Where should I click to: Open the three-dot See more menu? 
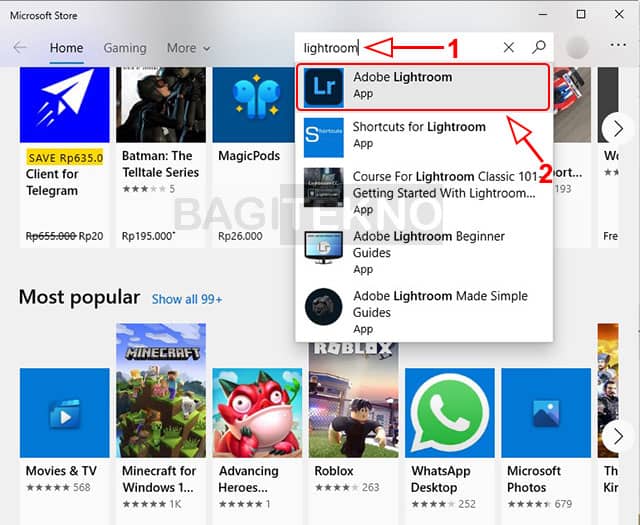pos(618,44)
